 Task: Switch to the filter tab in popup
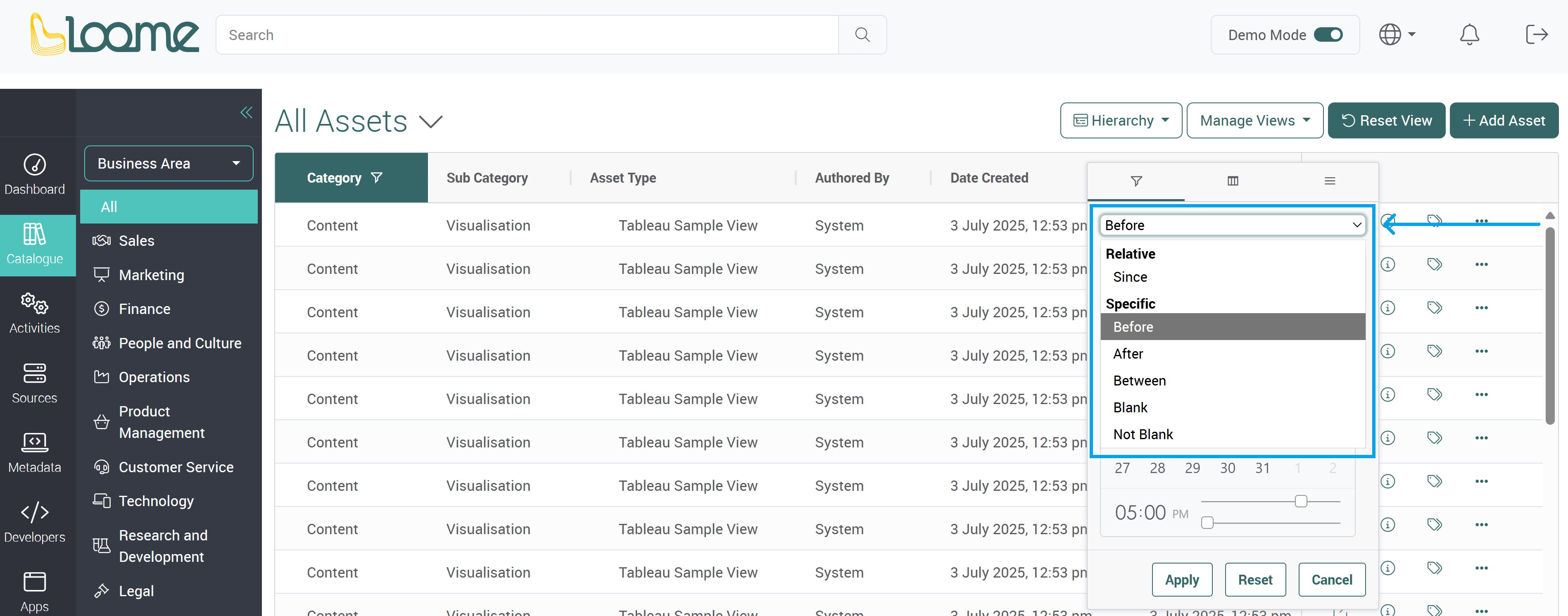click(1136, 181)
